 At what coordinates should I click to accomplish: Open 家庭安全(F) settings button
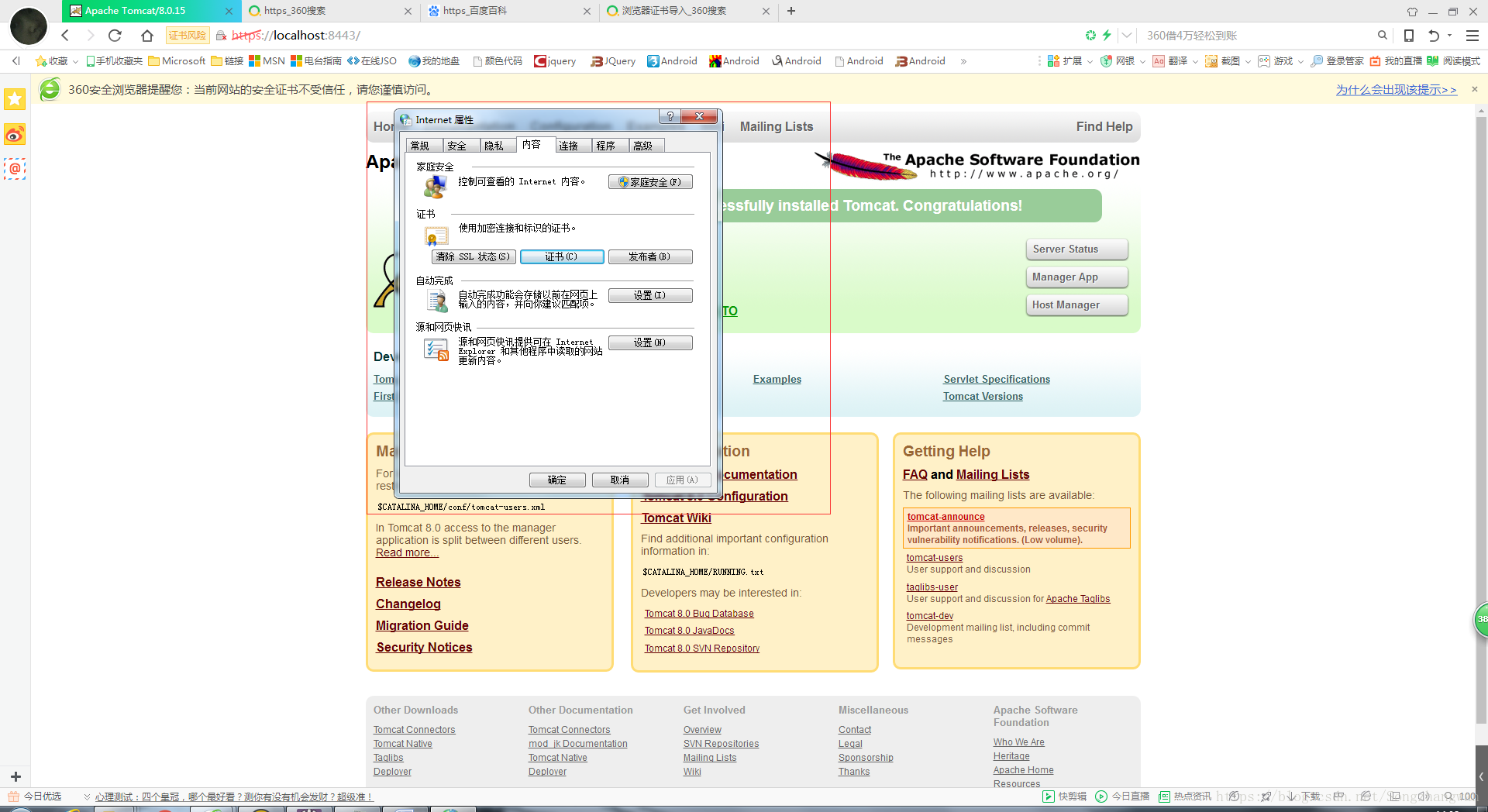coord(650,182)
